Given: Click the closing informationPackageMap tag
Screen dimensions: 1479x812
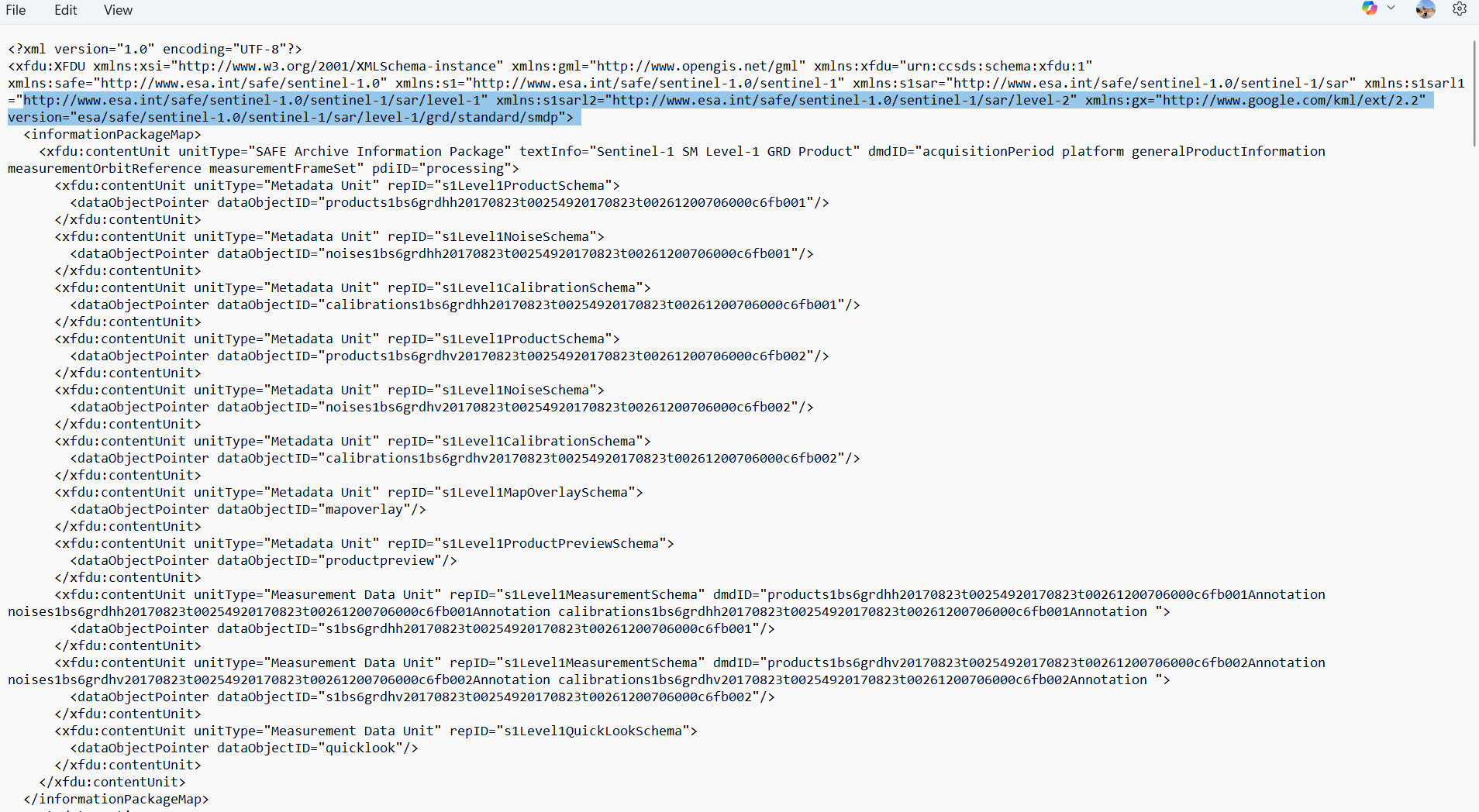Looking at the screenshot, I should [116, 799].
